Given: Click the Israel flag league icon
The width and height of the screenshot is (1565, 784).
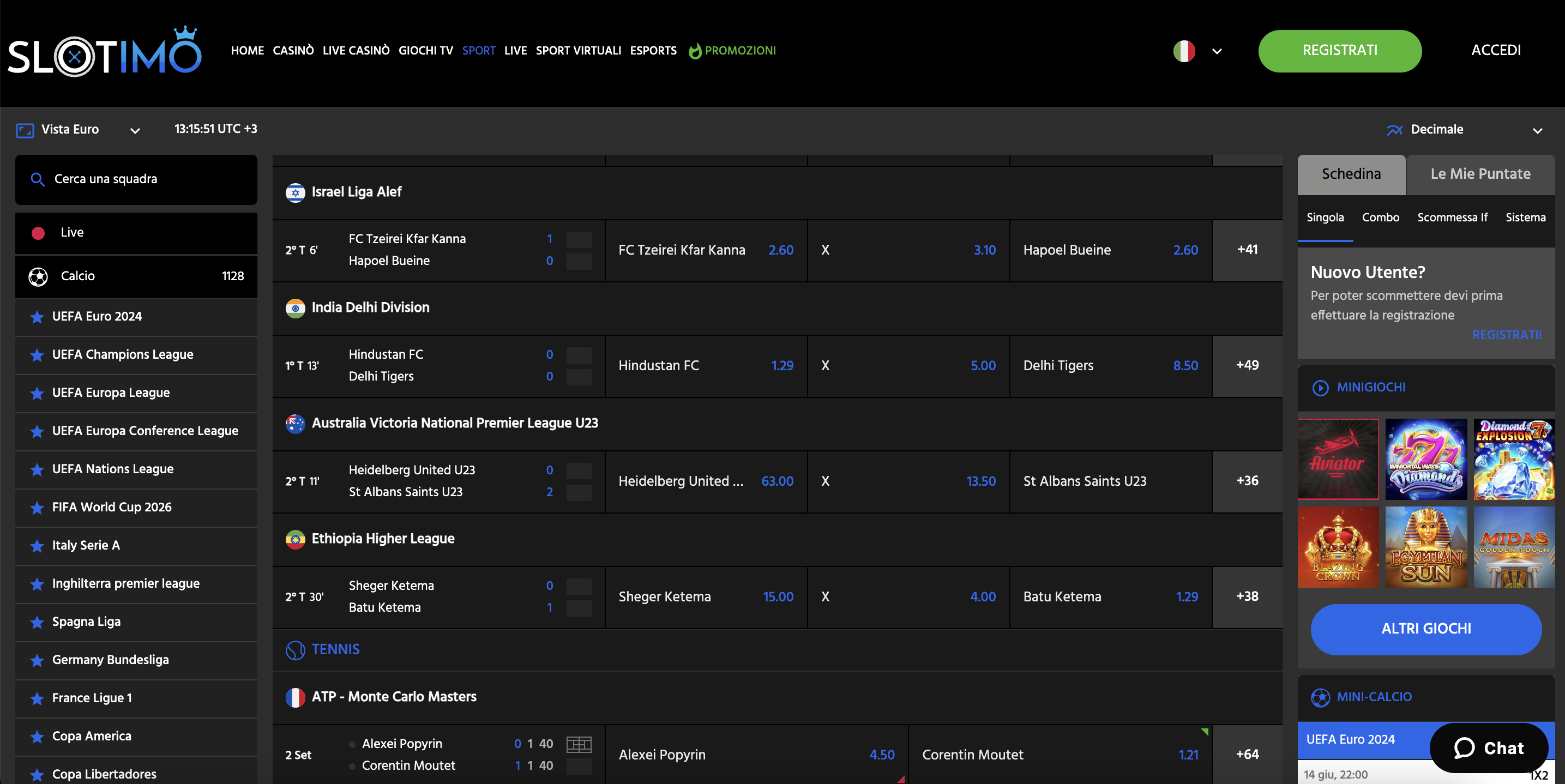Looking at the screenshot, I should tap(295, 192).
